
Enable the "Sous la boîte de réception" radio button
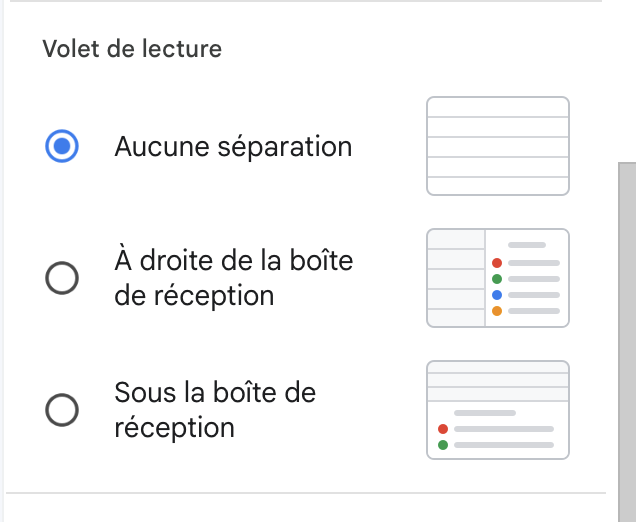(x=62, y=410)
